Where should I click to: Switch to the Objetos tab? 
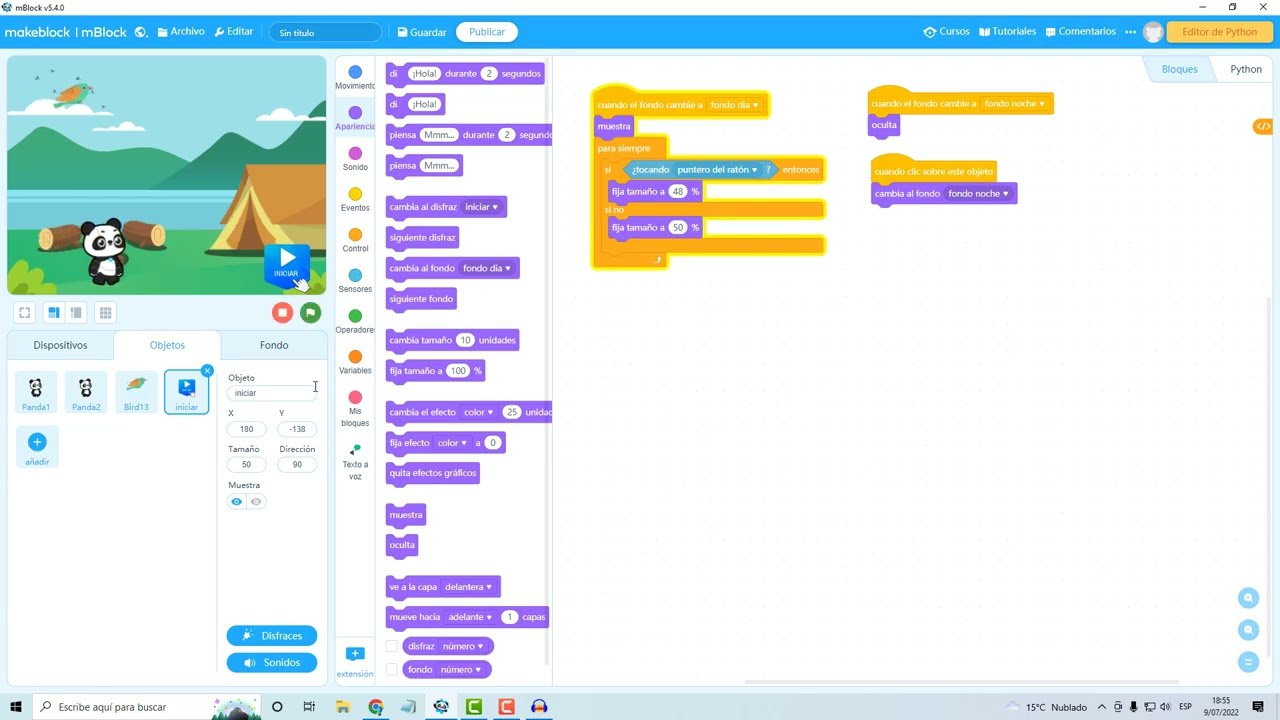point(167,345)
